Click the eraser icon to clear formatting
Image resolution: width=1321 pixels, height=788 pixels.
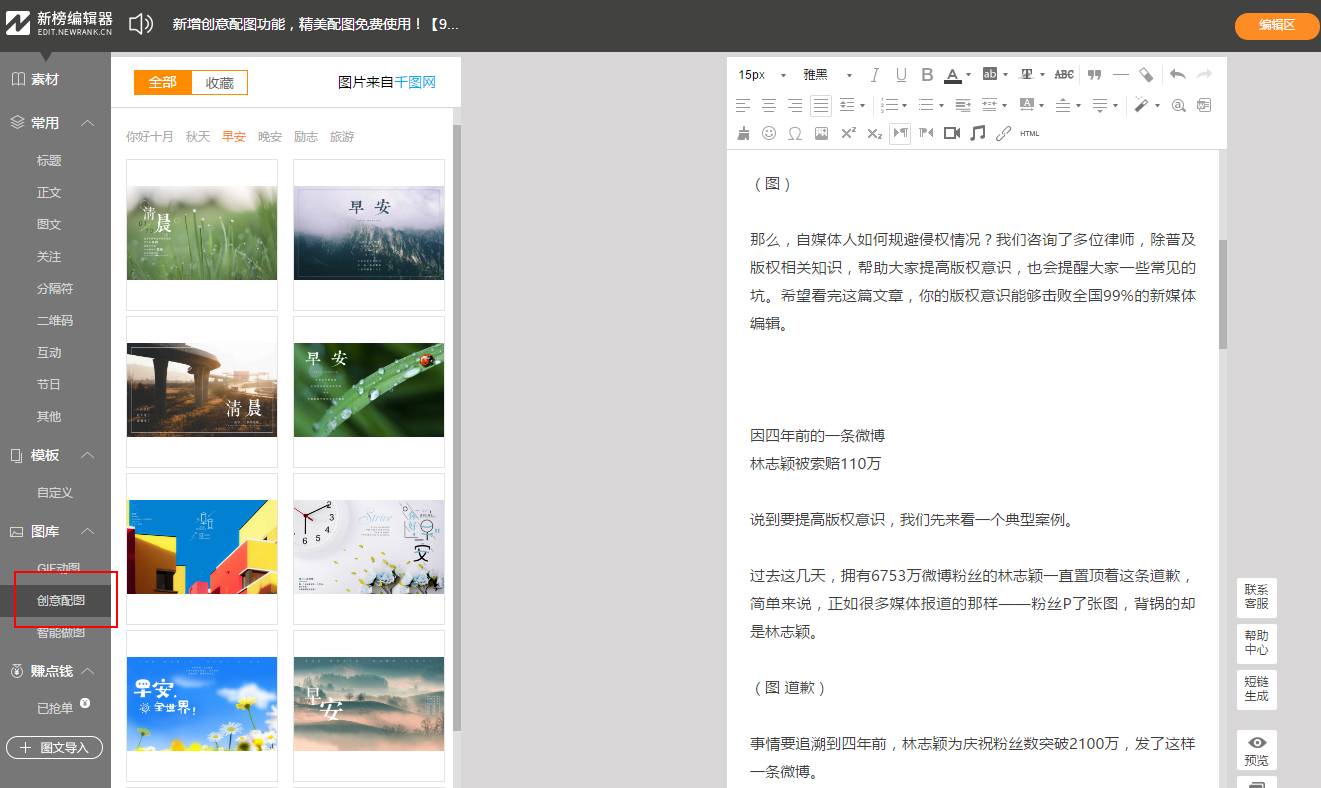tap(1146, 75)
